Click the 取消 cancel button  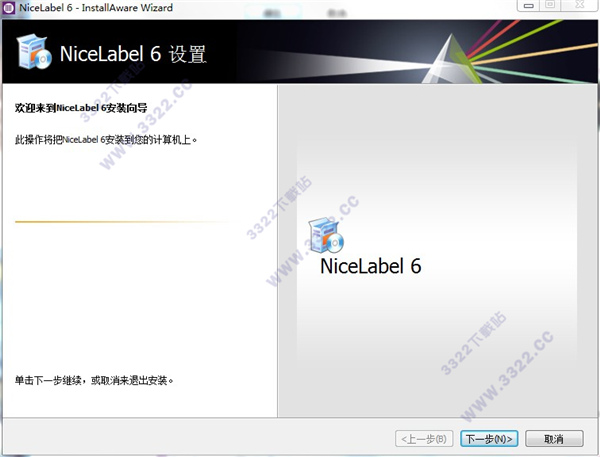click(554, 439)
